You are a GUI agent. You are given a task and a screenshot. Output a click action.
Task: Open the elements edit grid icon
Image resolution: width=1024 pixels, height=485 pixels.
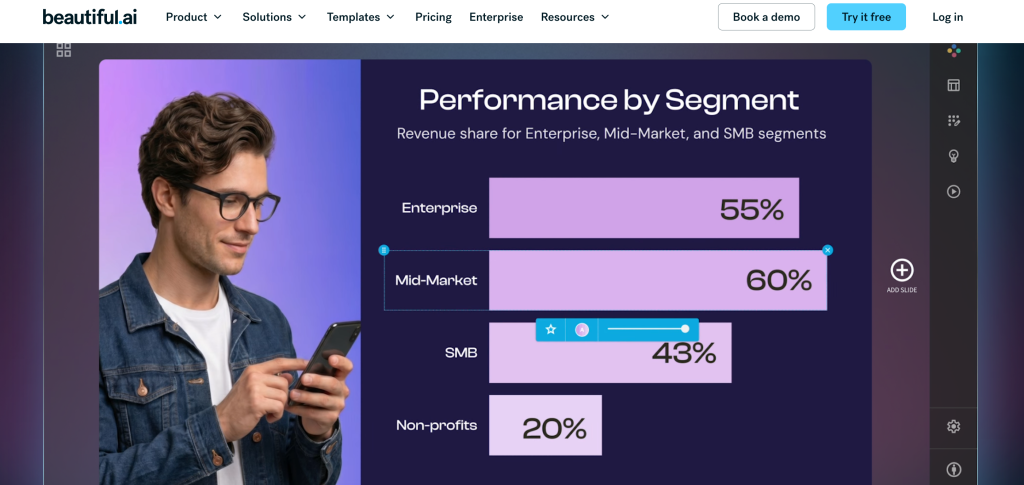(953, 121)
